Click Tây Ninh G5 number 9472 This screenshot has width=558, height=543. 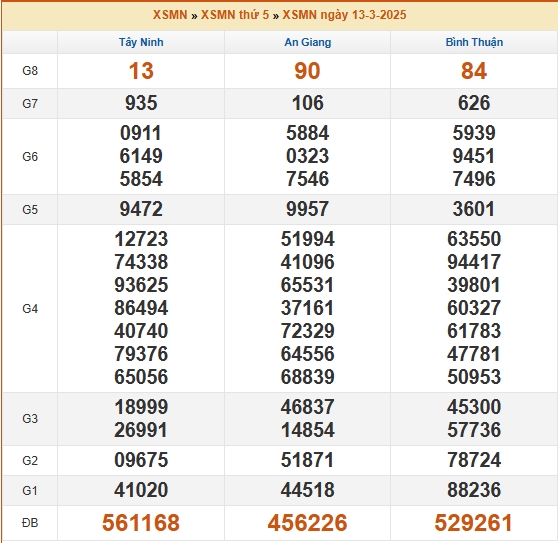(x=141, y=209)
